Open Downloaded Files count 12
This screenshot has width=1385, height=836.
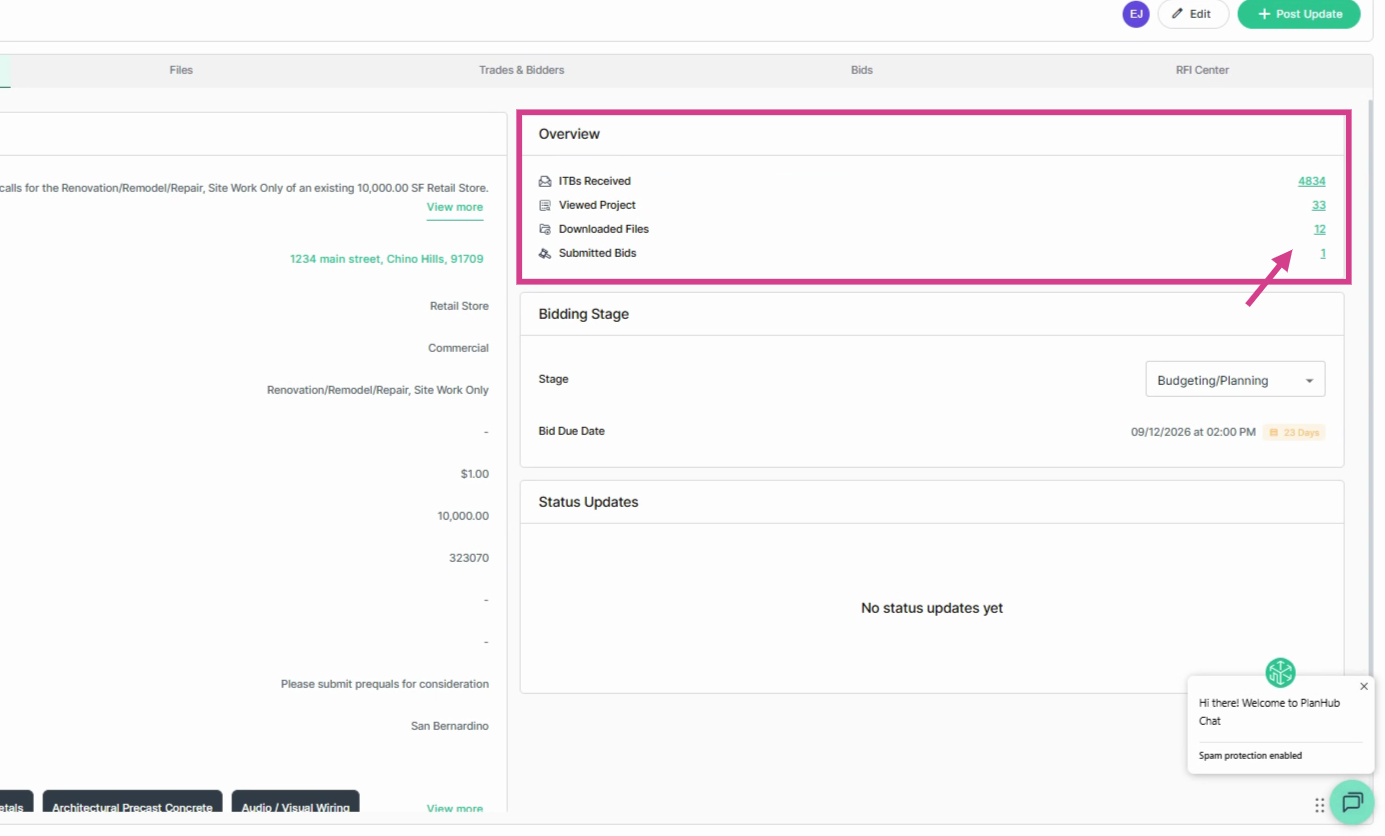[x=1320, y=229]
